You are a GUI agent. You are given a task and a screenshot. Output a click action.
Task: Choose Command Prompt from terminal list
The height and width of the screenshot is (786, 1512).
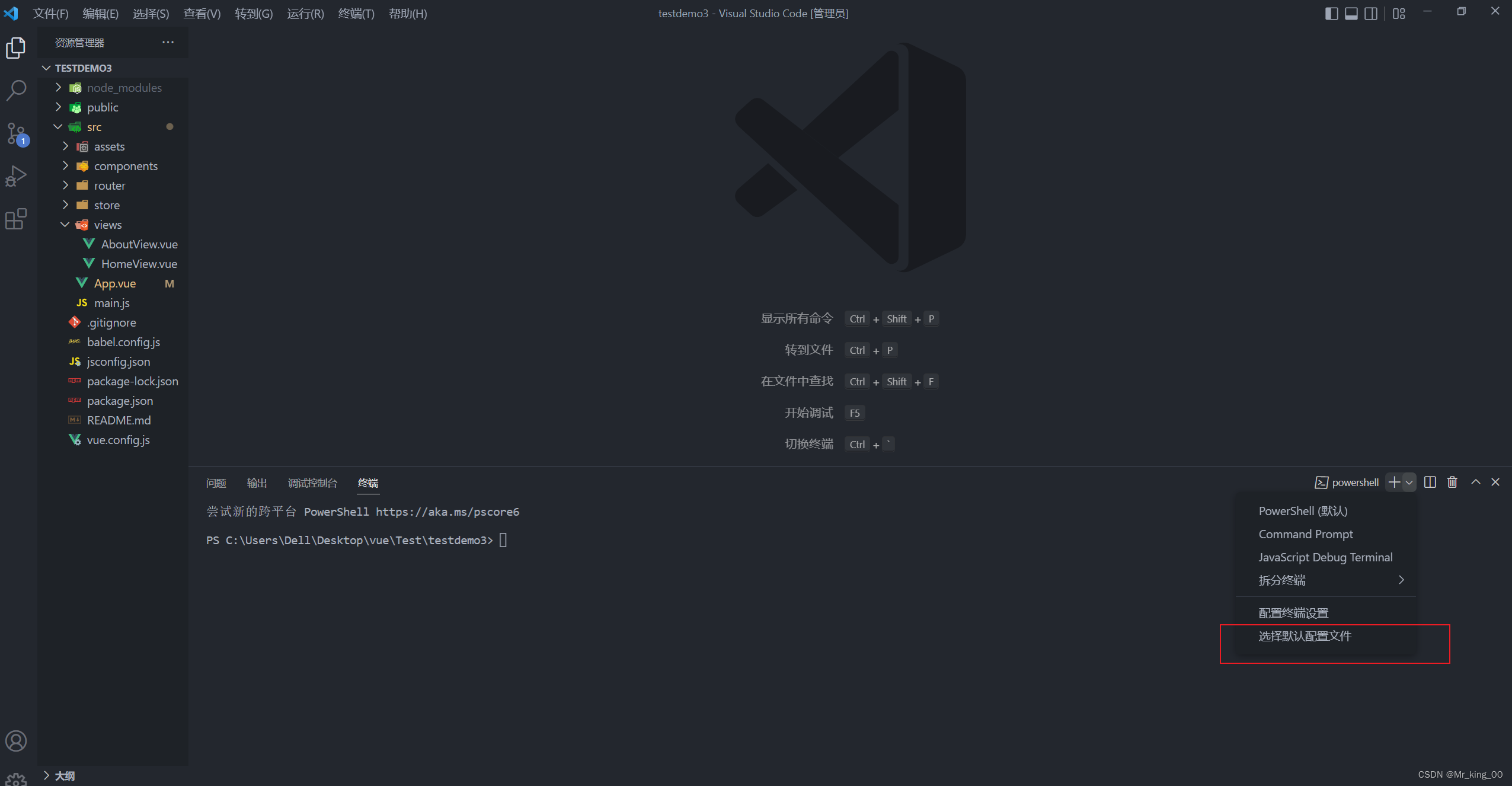pyautogui.click(x=1305, y=534)
